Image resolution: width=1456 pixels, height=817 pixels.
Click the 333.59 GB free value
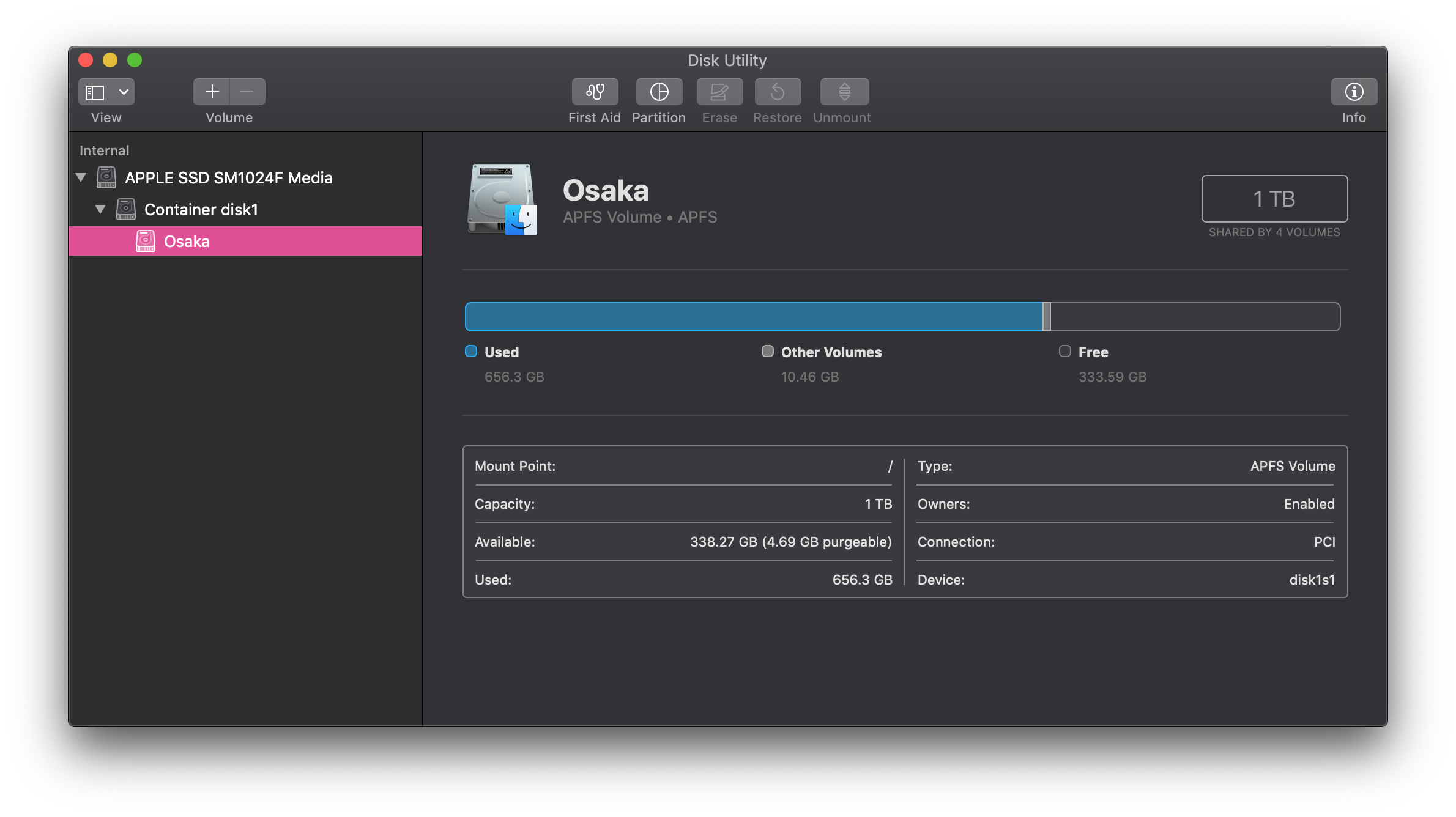click(x=1113, y=377)
